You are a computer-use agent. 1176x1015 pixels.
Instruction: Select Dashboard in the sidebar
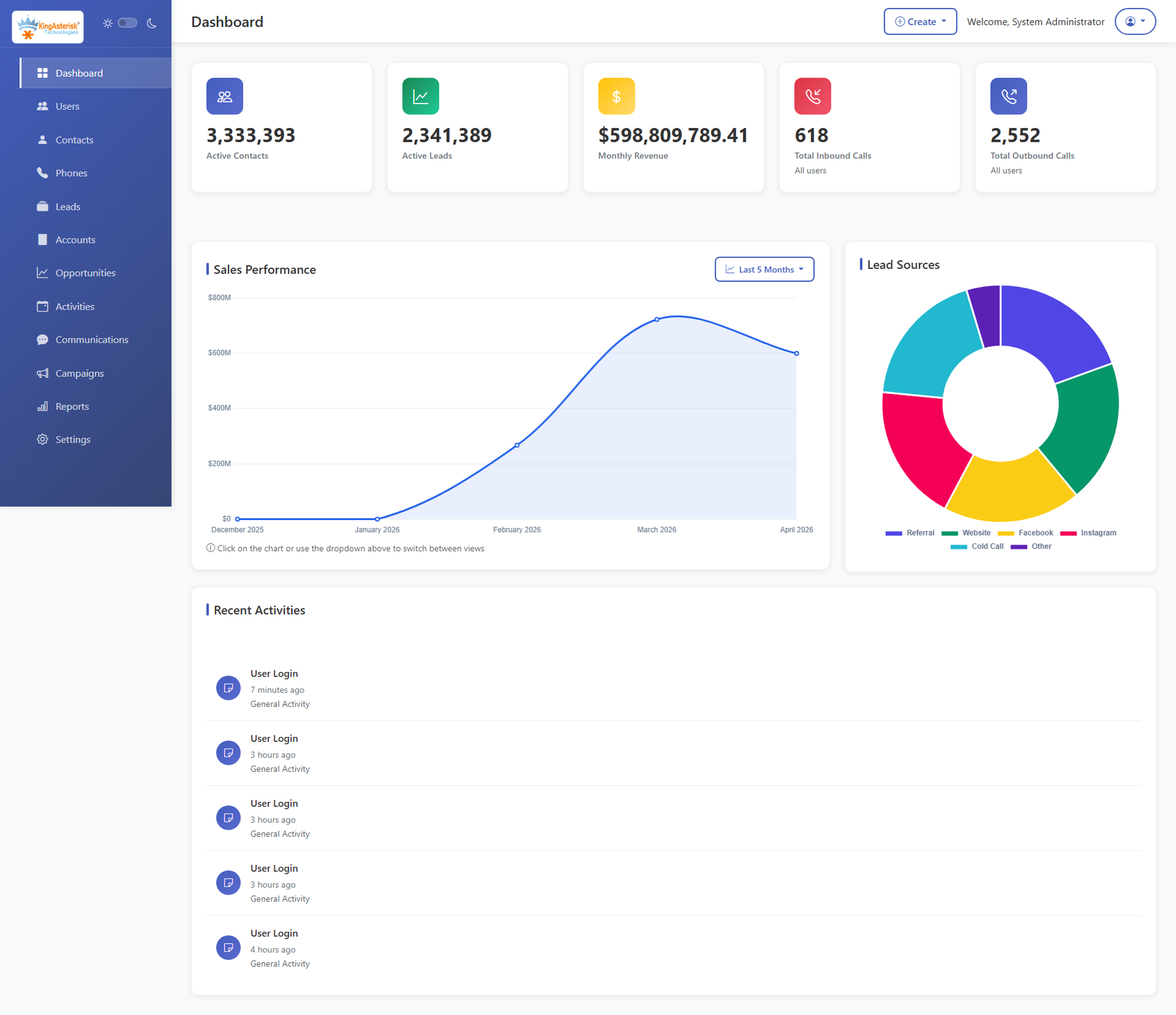[78, 73]
